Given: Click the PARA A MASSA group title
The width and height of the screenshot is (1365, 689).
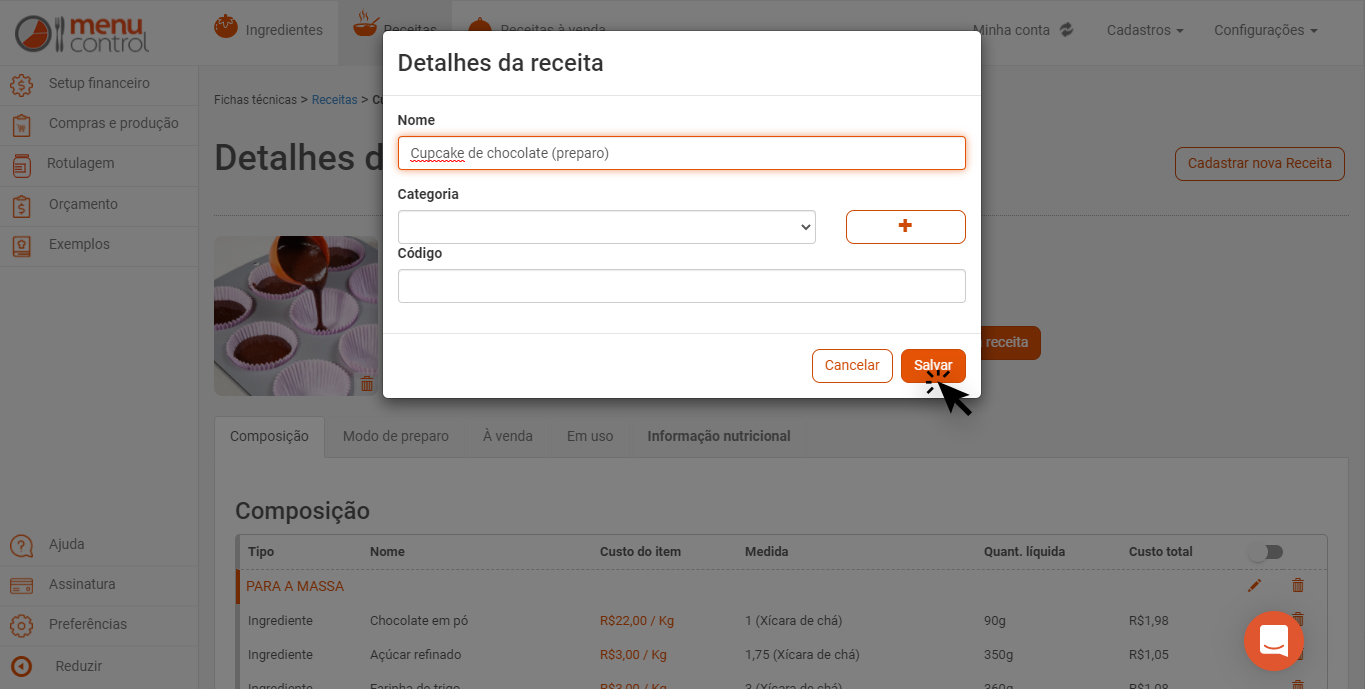Looking at the screenshot, I should click(295, 586).
